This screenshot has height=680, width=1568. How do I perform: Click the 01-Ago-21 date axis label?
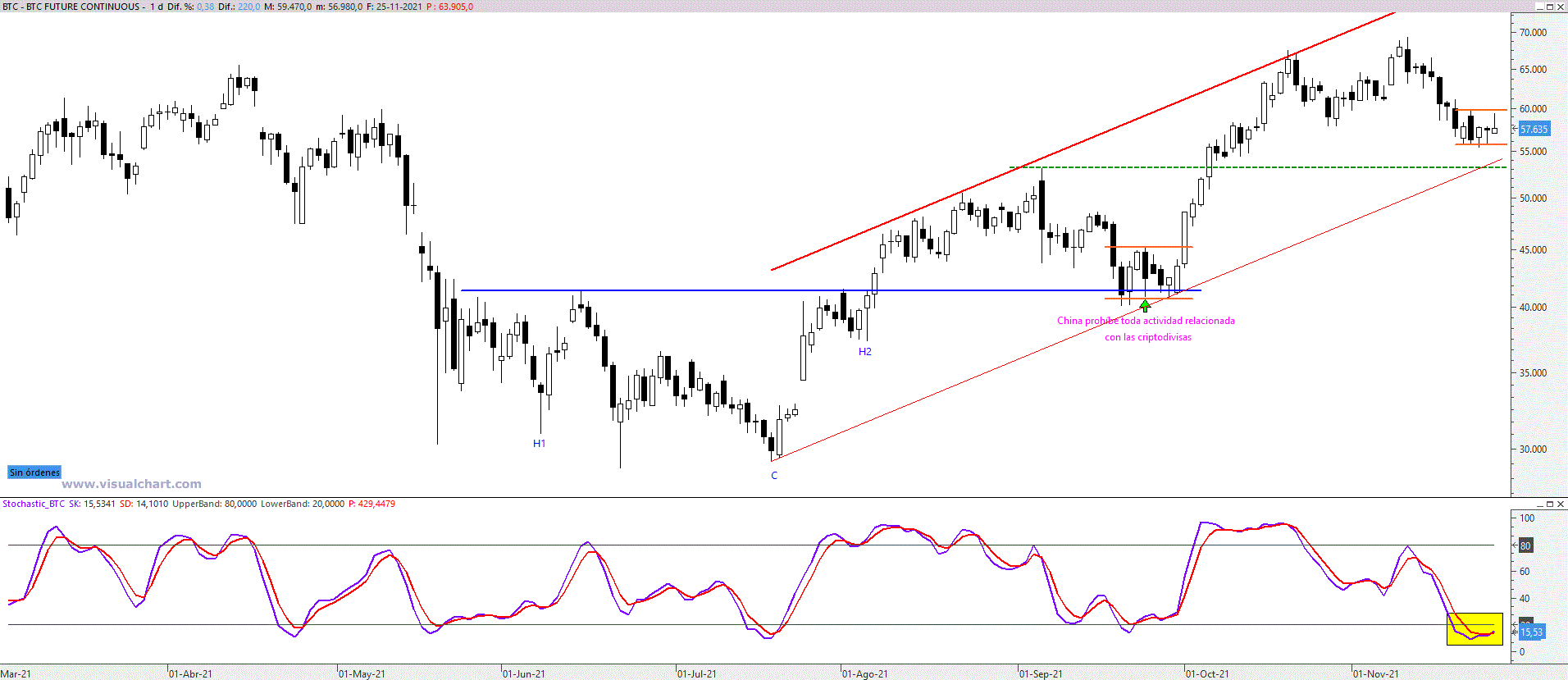(865, 674)
